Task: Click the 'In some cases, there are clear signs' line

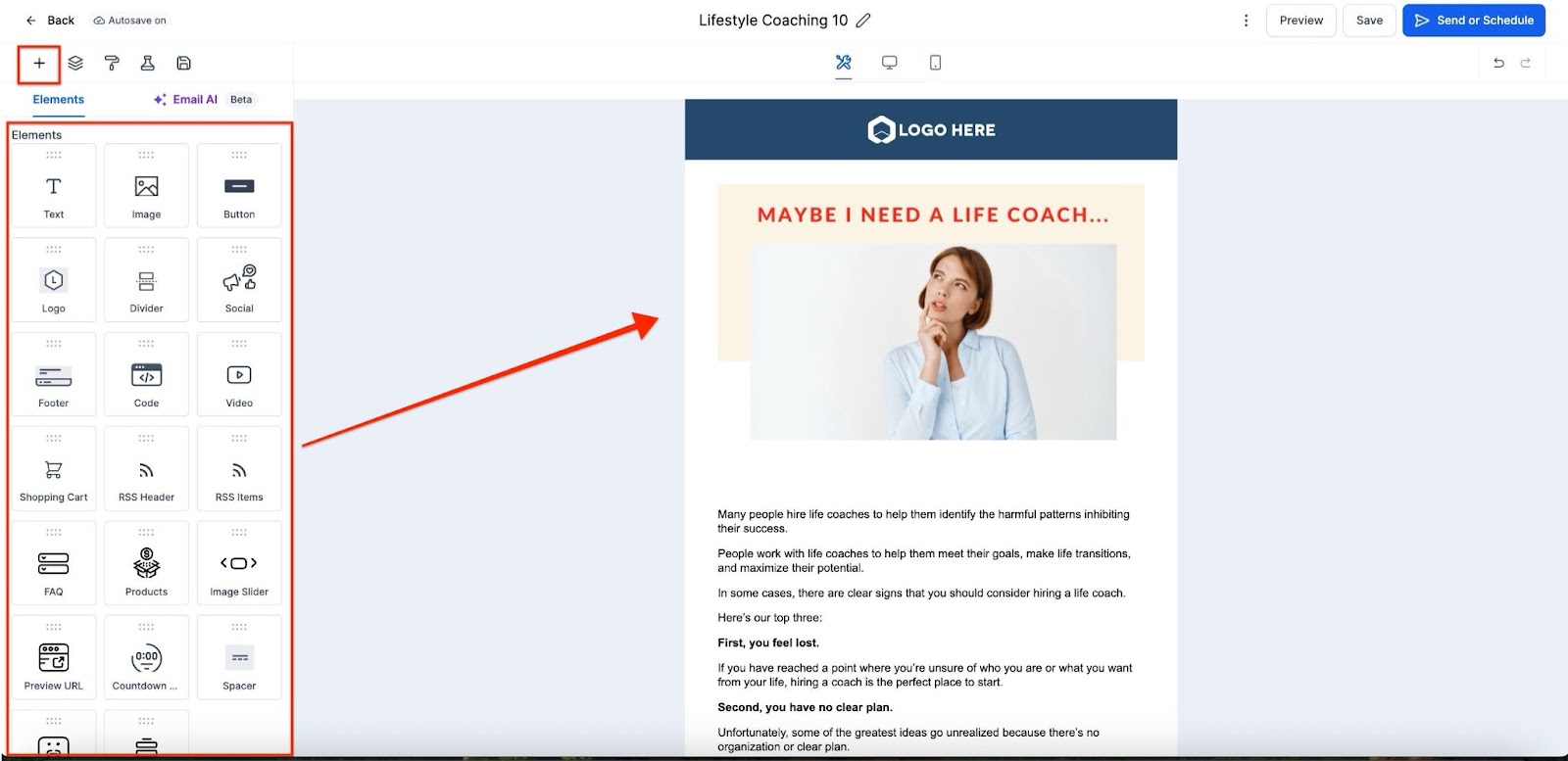Action: [x=921, y=593]
